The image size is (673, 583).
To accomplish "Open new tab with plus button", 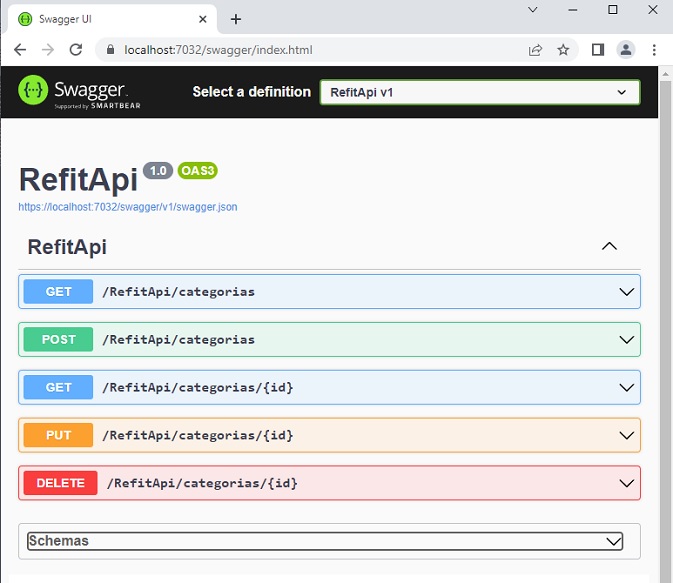I will 236,19.
